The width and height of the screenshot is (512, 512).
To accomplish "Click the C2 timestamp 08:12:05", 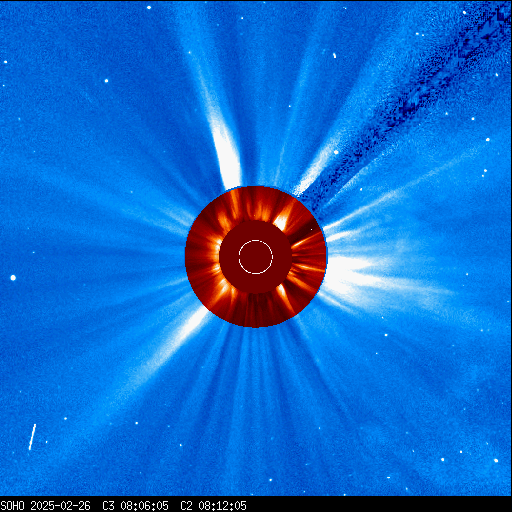I will click(222, 506).
